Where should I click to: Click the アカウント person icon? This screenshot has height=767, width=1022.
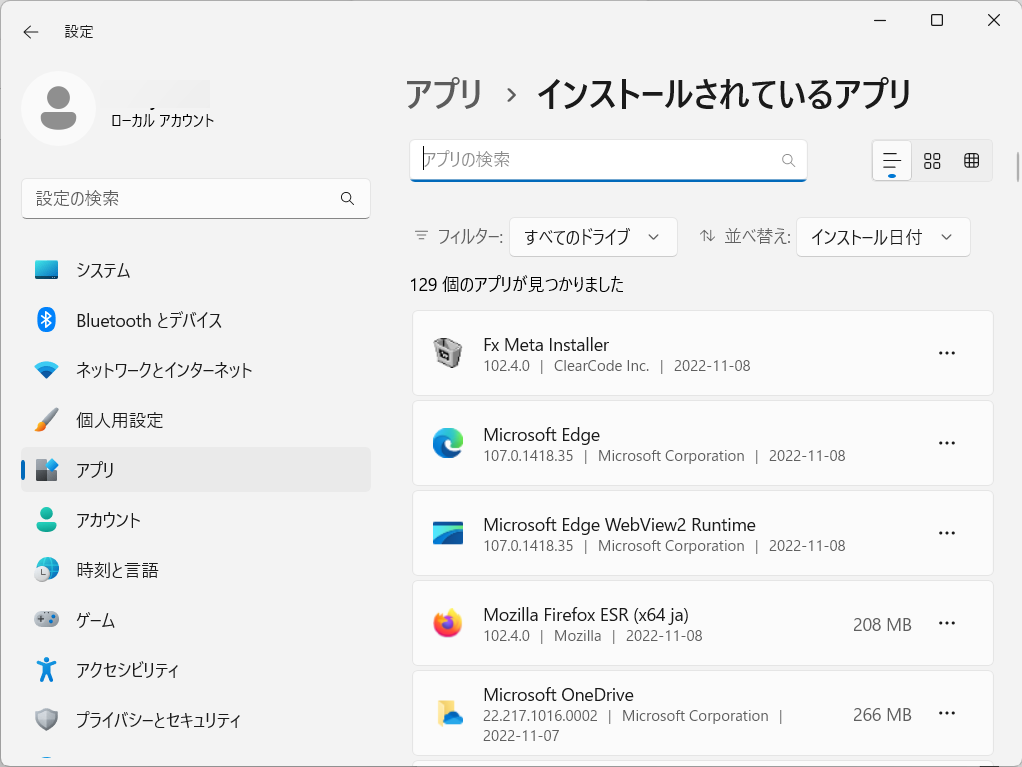point(46,520)
